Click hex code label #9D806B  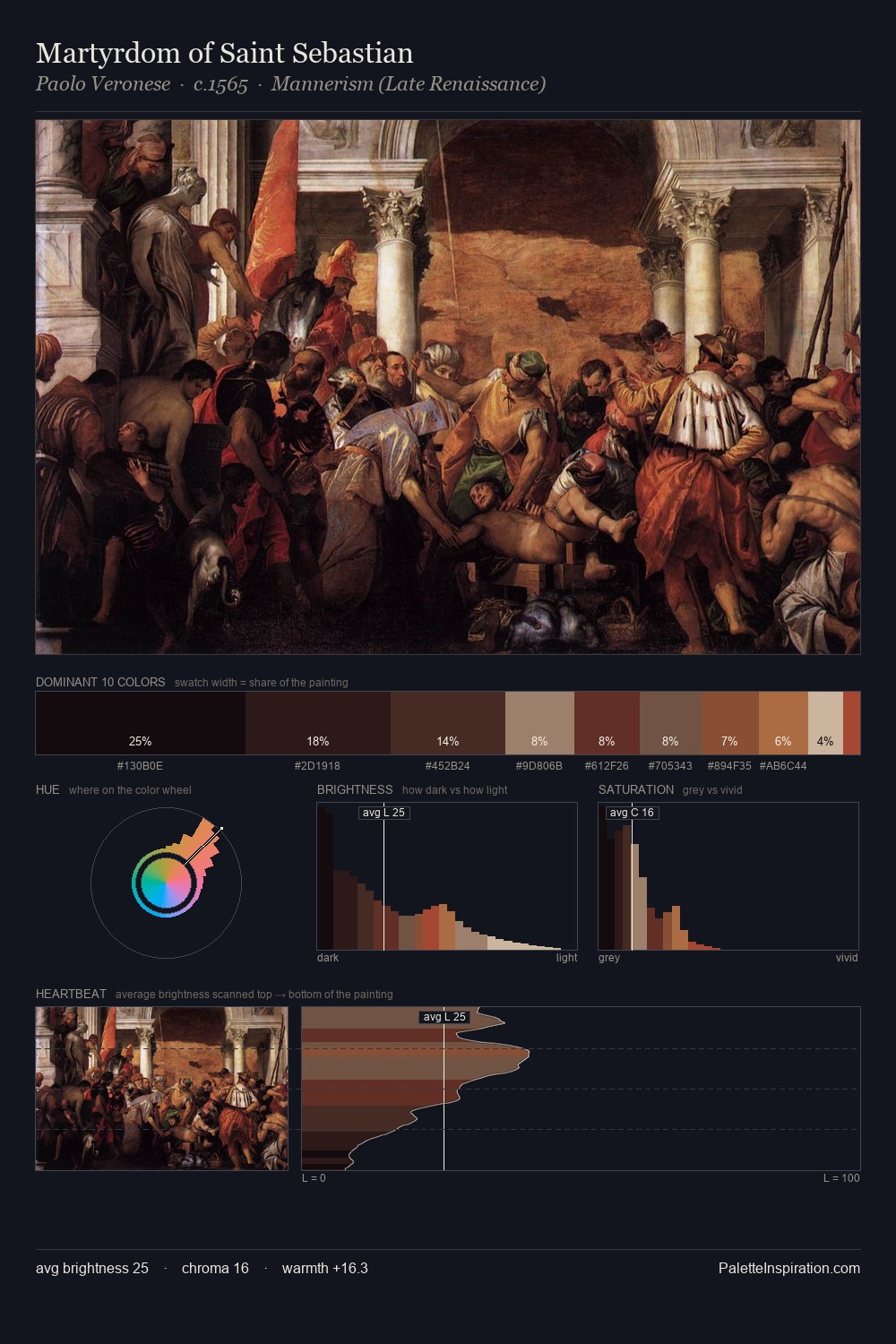(539, 766)
